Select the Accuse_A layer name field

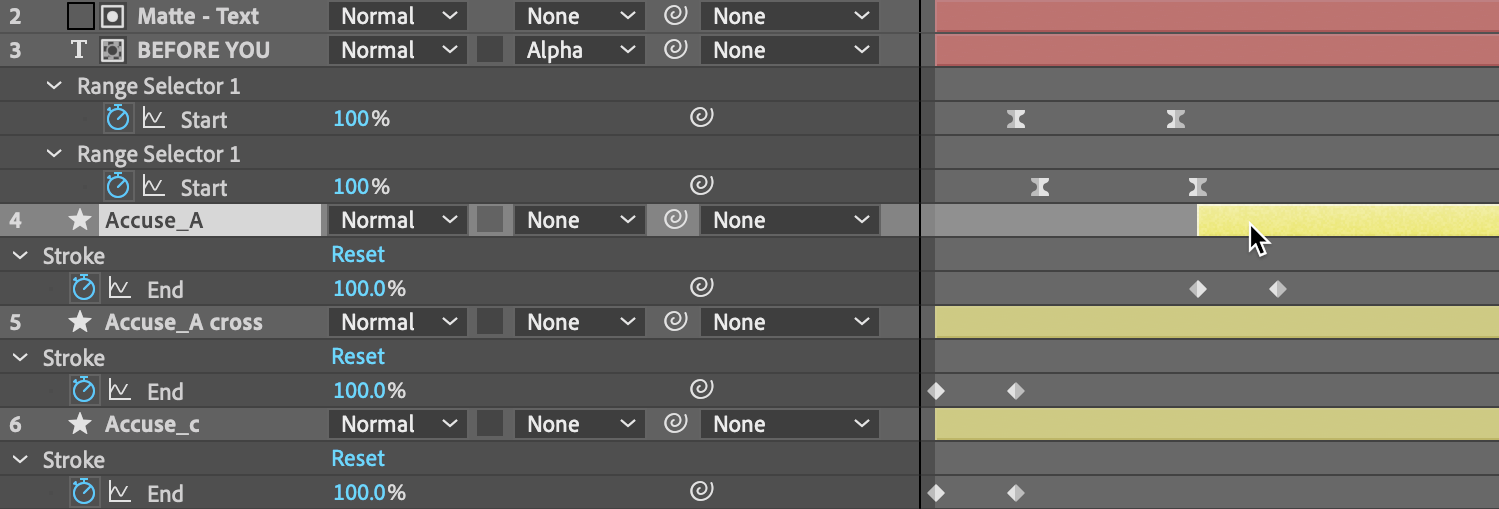pyautogui.click(x=210, y=220)
